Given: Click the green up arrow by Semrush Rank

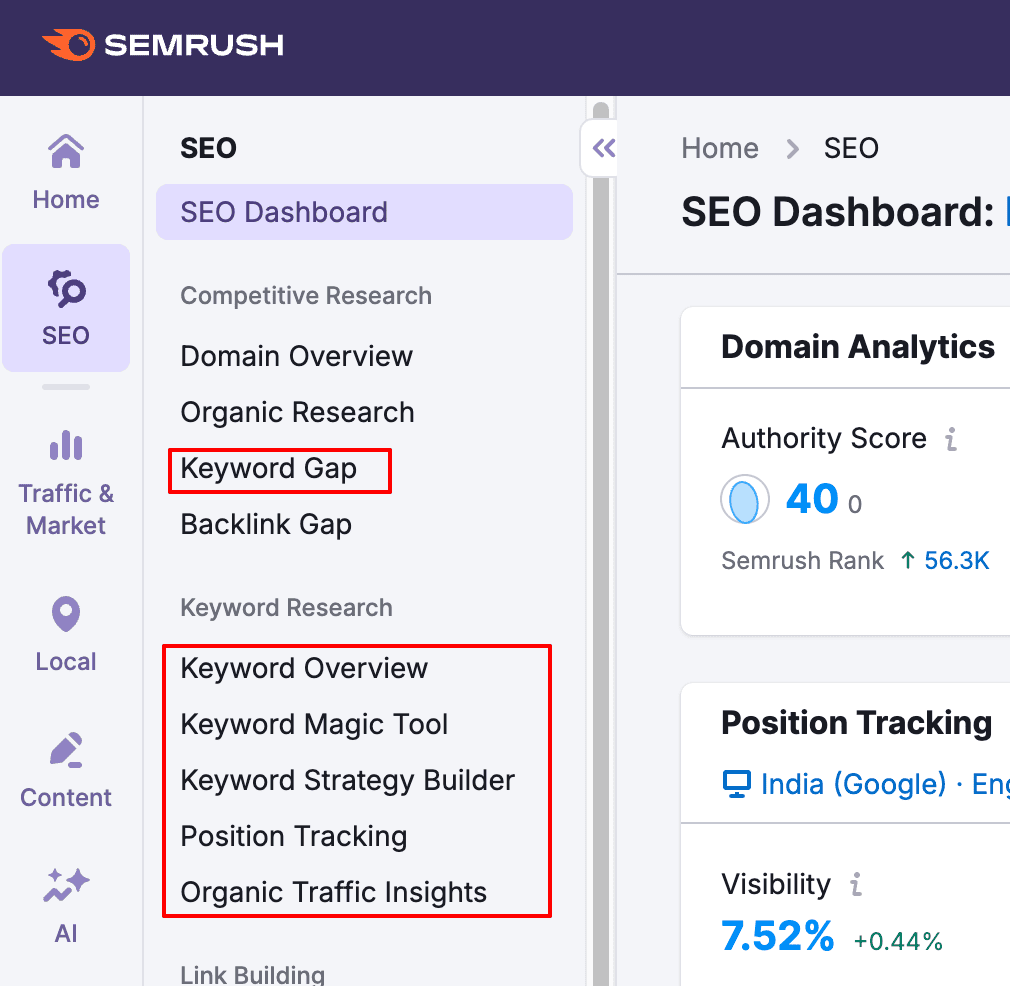Looking at the screenshot, I should tap(908, 560).
